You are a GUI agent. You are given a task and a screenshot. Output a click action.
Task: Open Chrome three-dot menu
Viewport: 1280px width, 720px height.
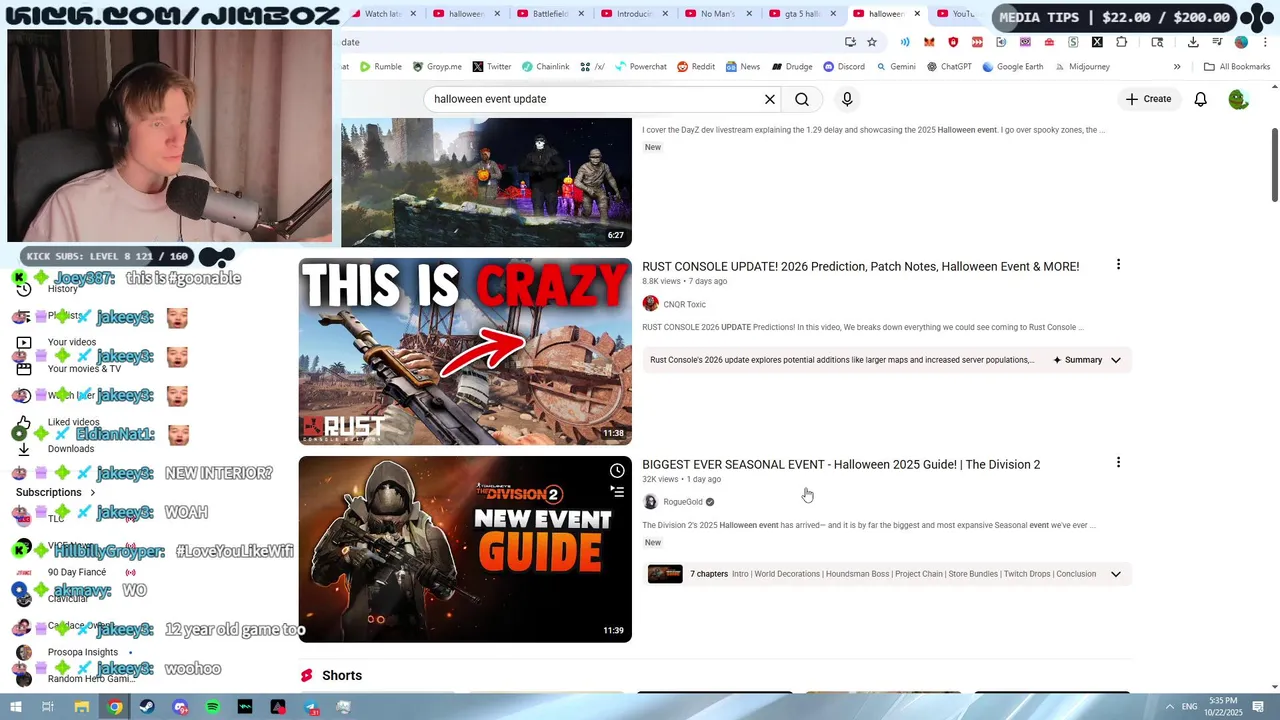pyautogui.click(x=1265, y=42)
